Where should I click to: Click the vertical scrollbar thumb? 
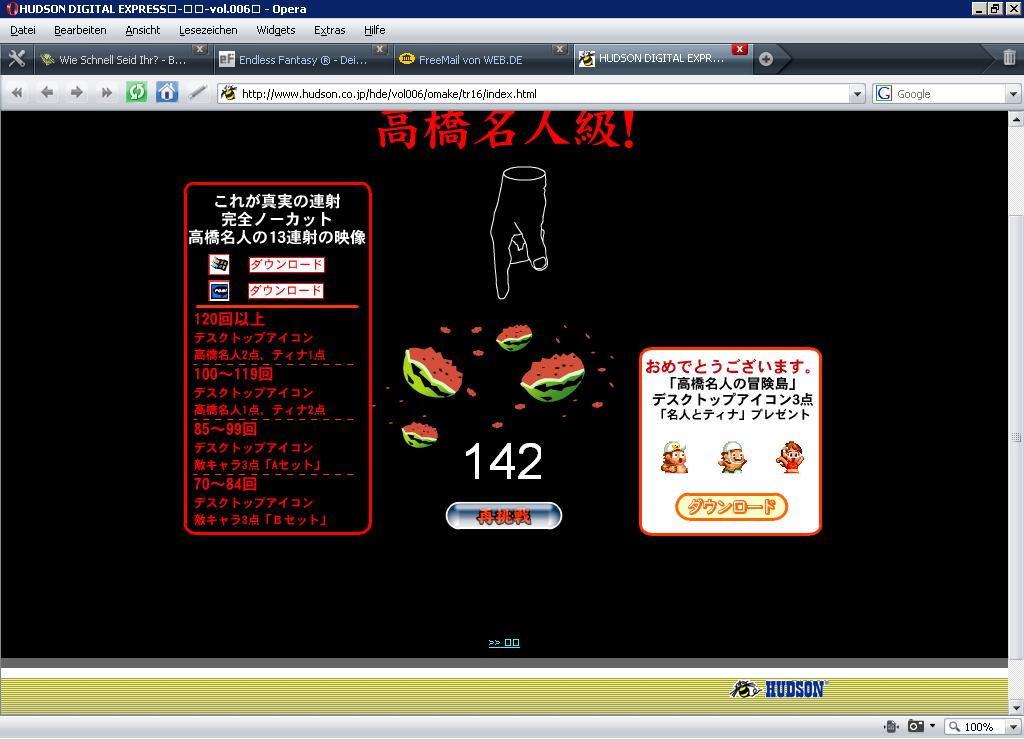pos(1016,436)
